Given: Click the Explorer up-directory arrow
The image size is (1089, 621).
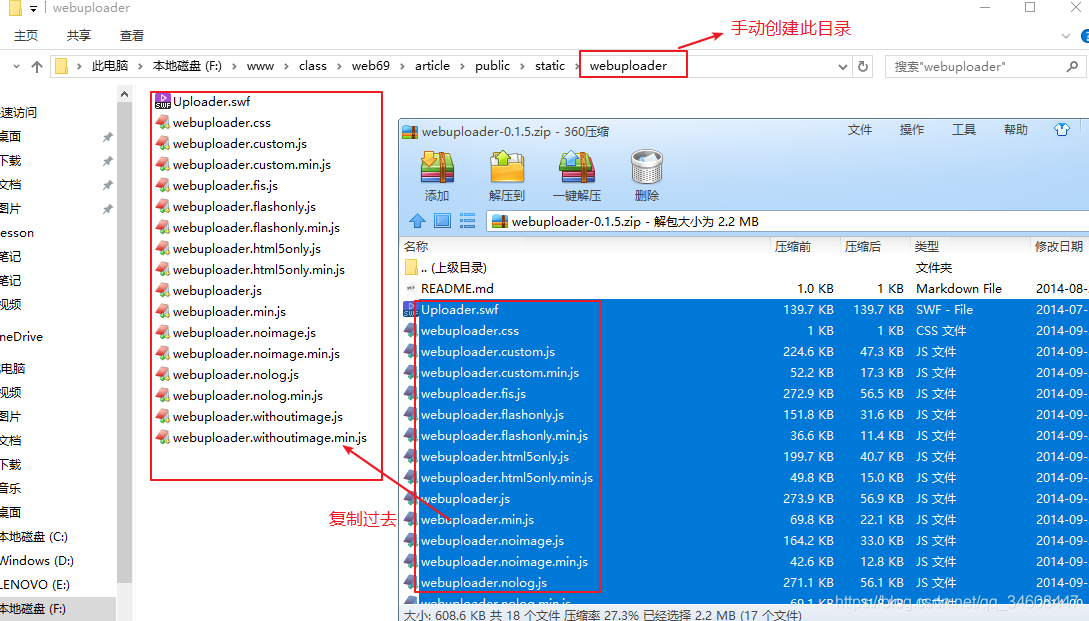Looking at the screenshot, I should tap(37, 67).
